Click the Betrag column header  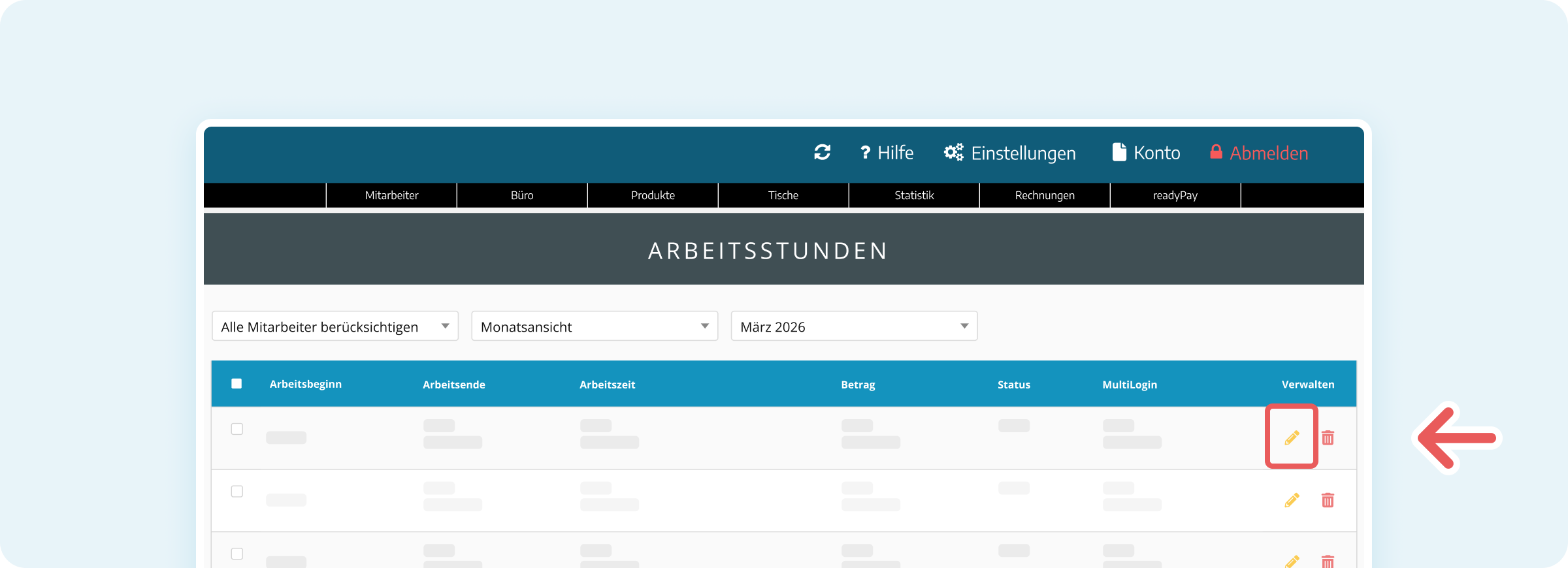[858, 385]
